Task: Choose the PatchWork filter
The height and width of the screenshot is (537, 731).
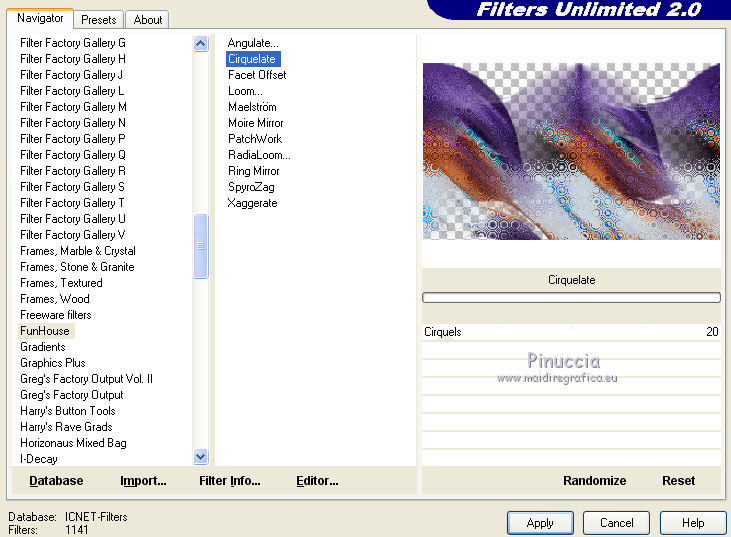Action: [255, 139]
